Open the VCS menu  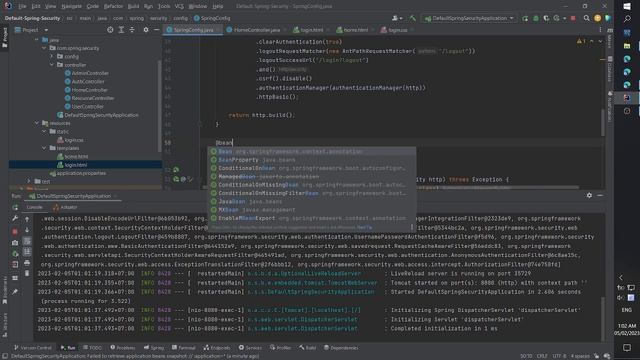click(179, 6)
